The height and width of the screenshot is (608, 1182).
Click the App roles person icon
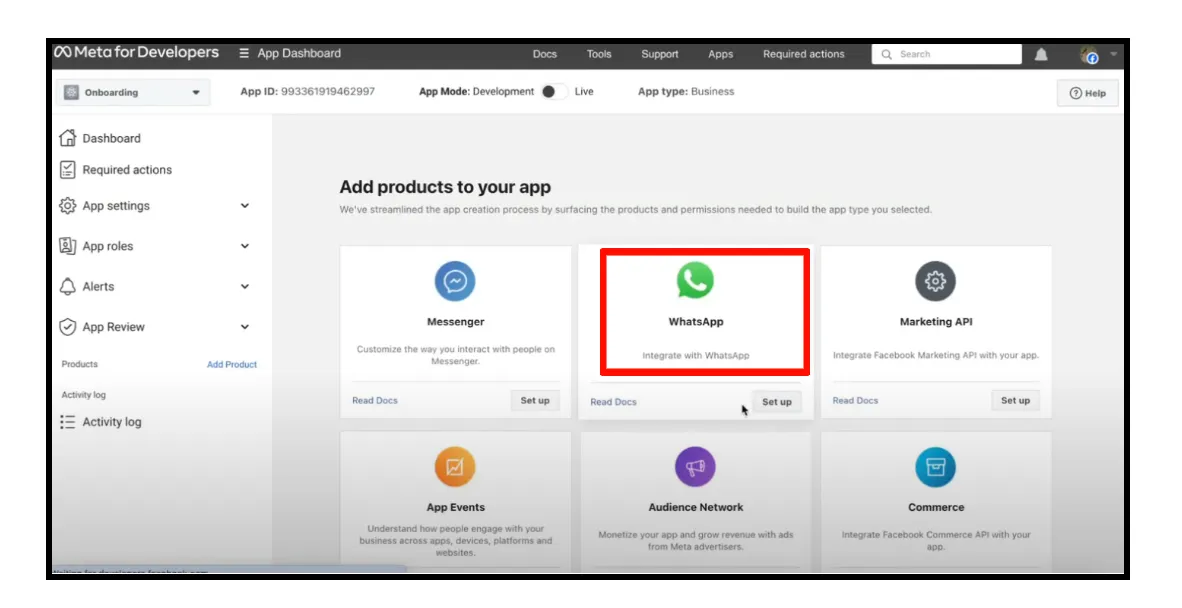[68, 246]
